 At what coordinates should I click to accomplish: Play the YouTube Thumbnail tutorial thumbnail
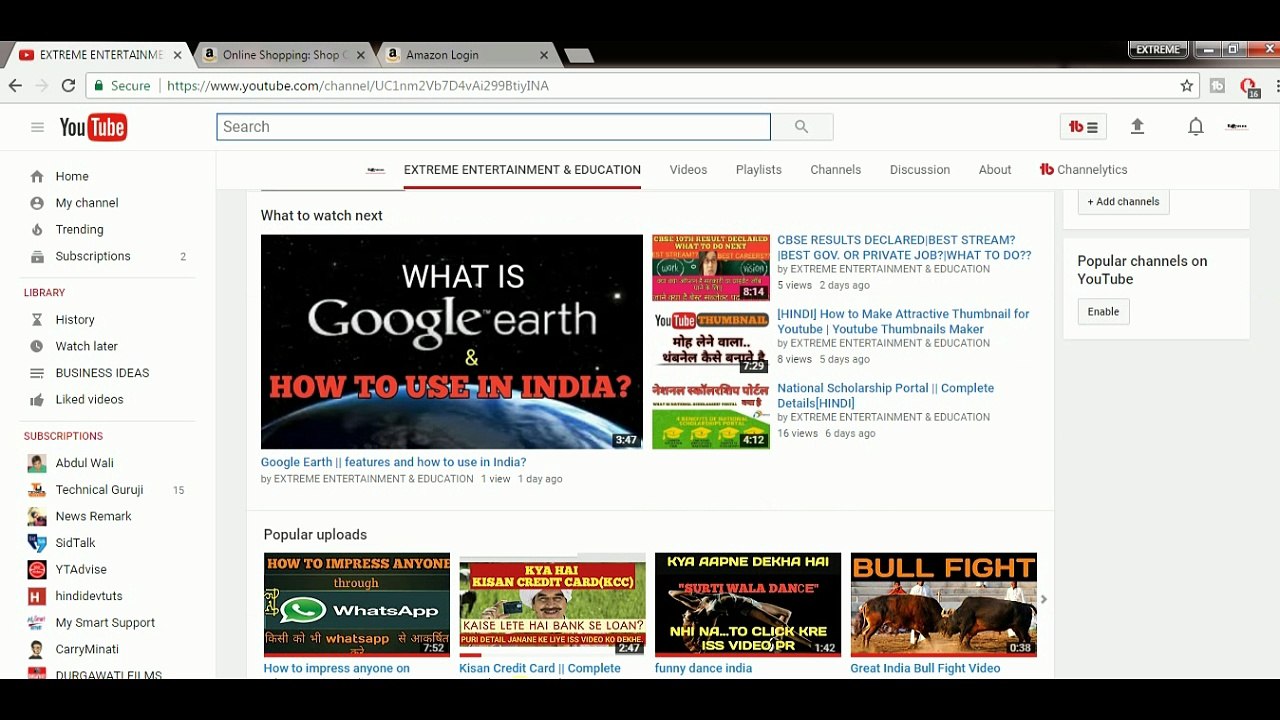point(711,342)
